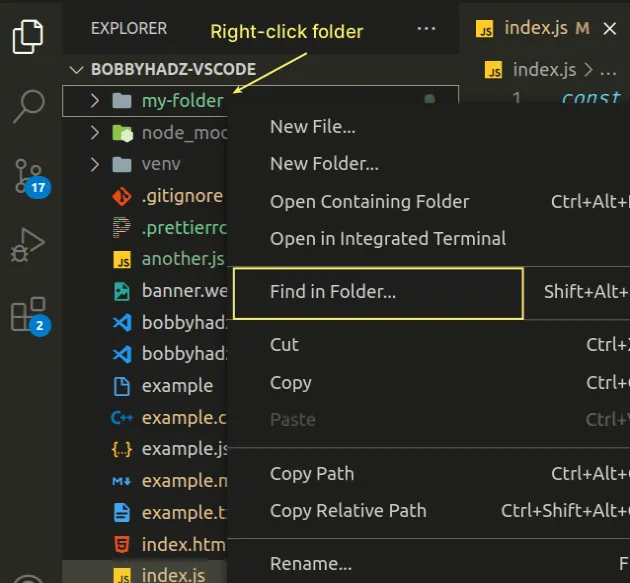This screenshot has height=583, width=630.
Task: Click the first bobbyhadz VS Code file icon
Action: coord(122,323)
